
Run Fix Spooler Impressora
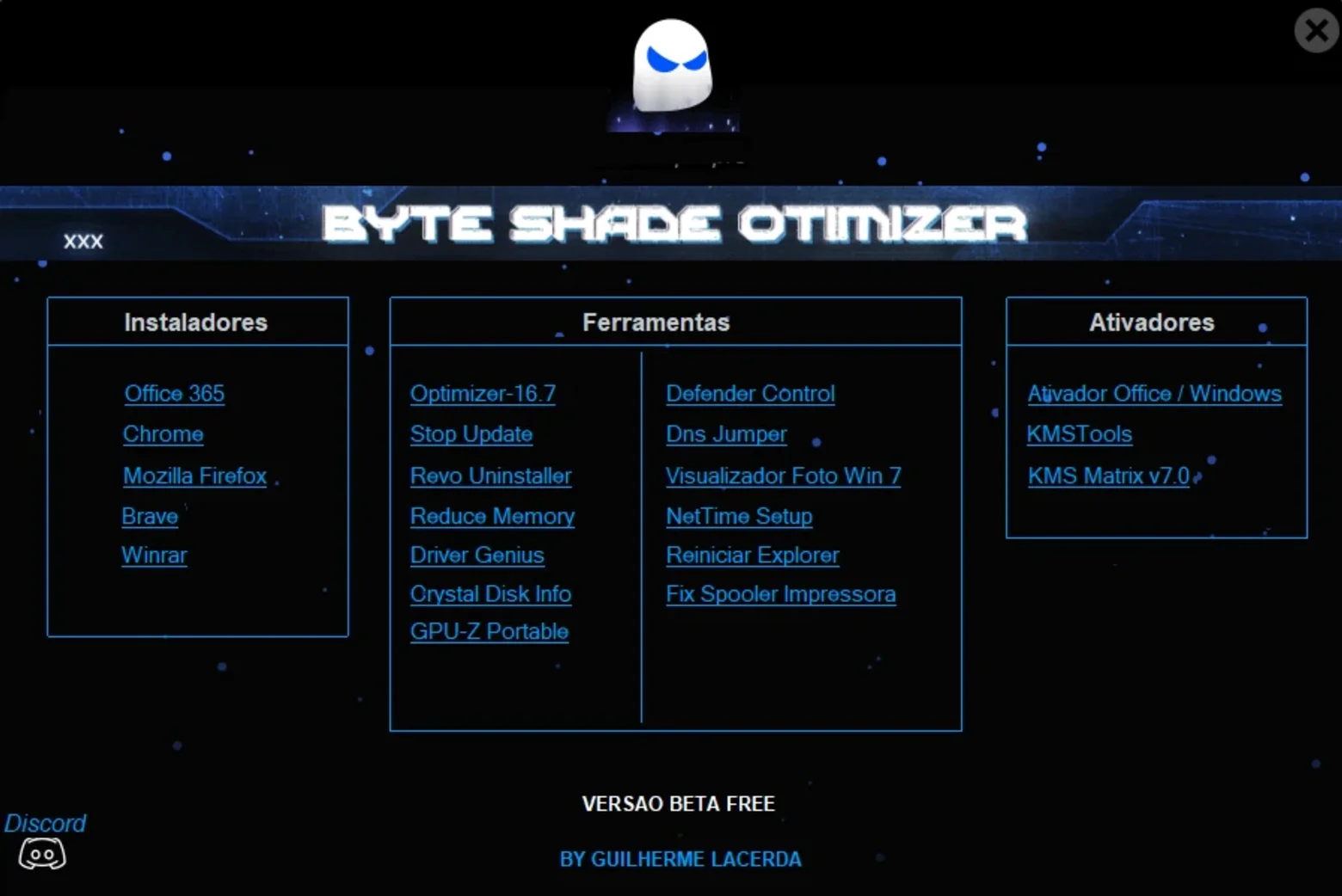pos(781,594)
